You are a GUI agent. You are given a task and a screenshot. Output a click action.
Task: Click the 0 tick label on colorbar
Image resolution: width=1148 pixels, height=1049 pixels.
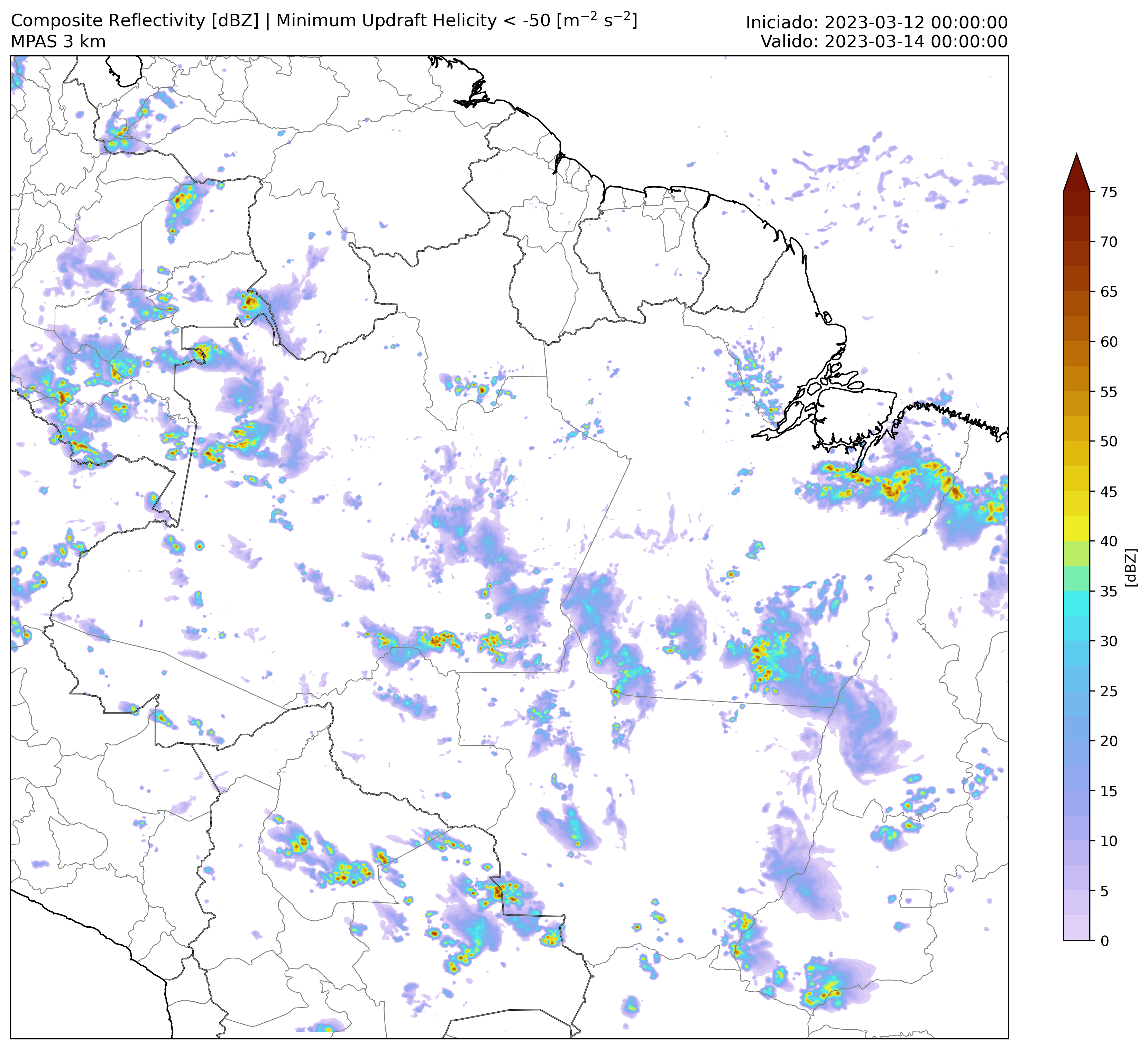[1105, 941]
